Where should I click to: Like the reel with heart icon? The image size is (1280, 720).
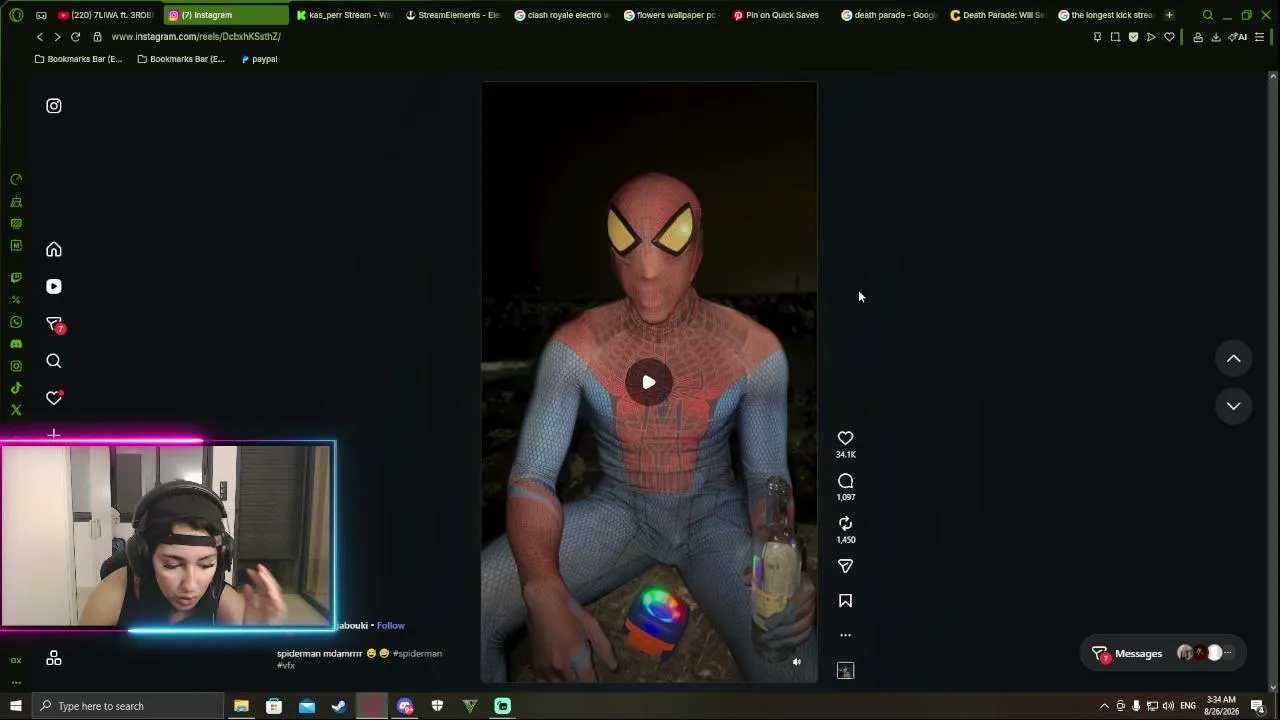pos(845,438)
